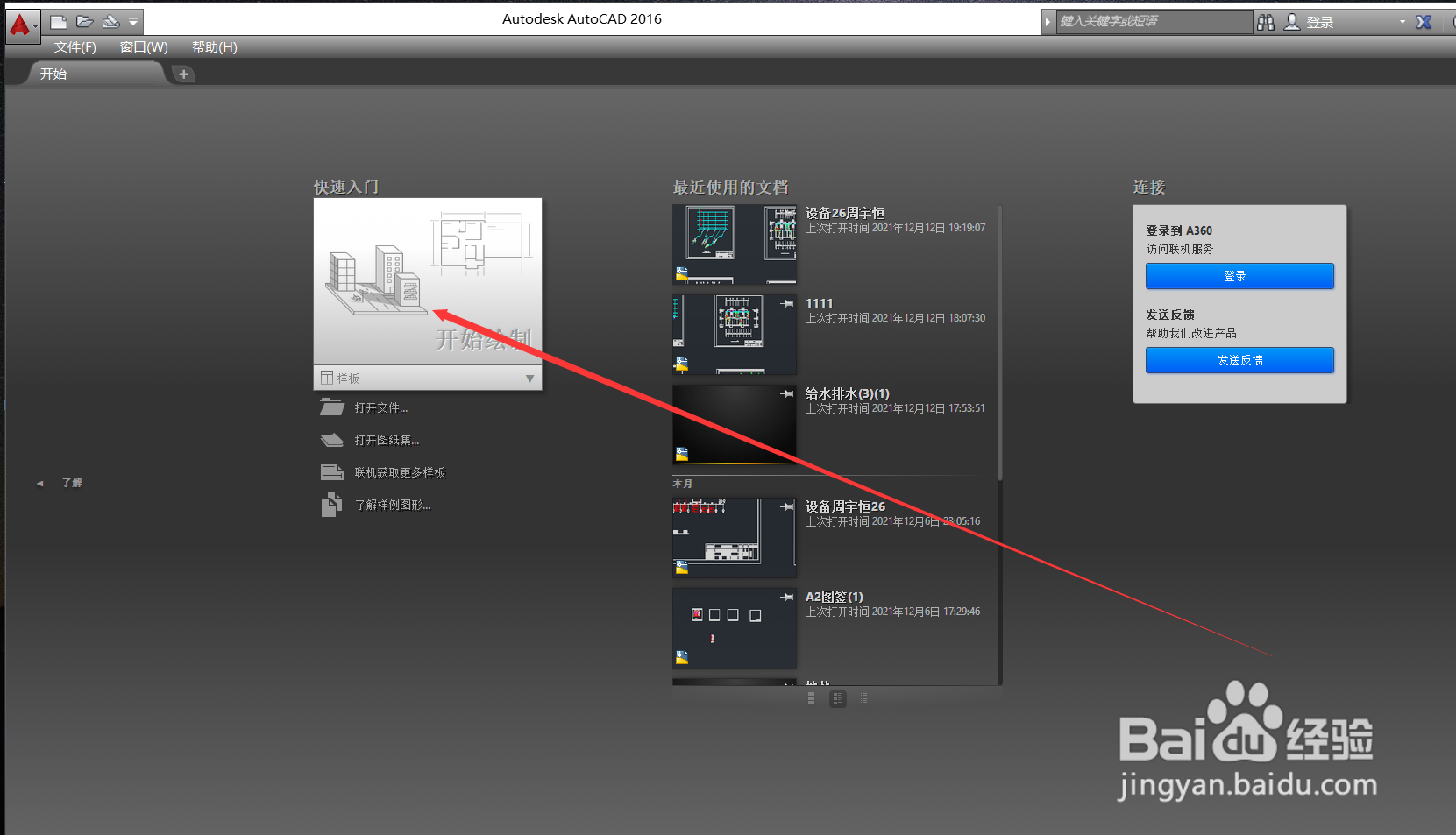Open the 给水排水(3)(1) drawing thumbnail
The width and height of the screenshot is (1456, 835).
pyautogui.click(x=735, y=425)
